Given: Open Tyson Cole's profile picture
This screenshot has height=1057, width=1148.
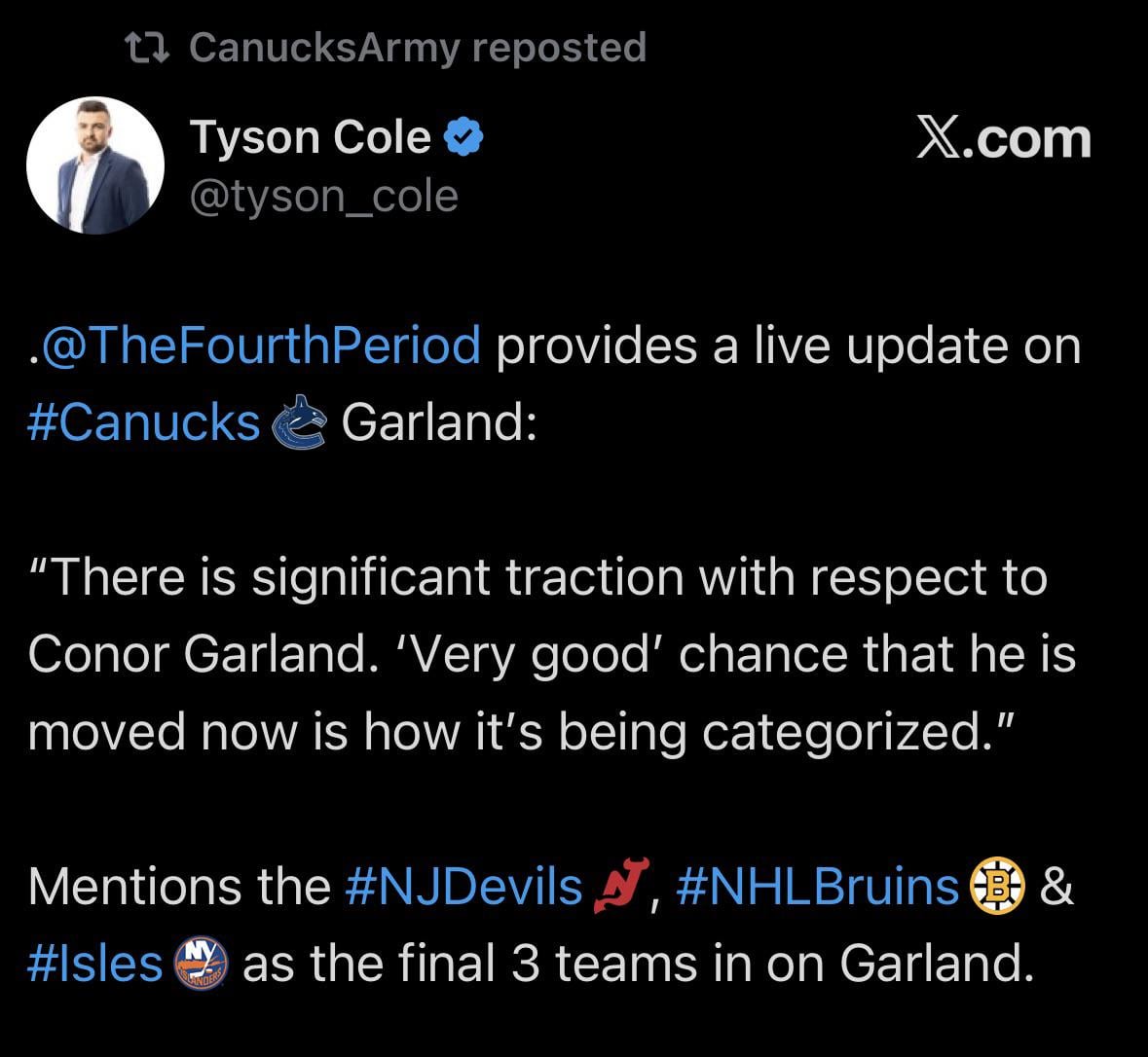Looking at the screenshot, I should (x=95, y=165).
